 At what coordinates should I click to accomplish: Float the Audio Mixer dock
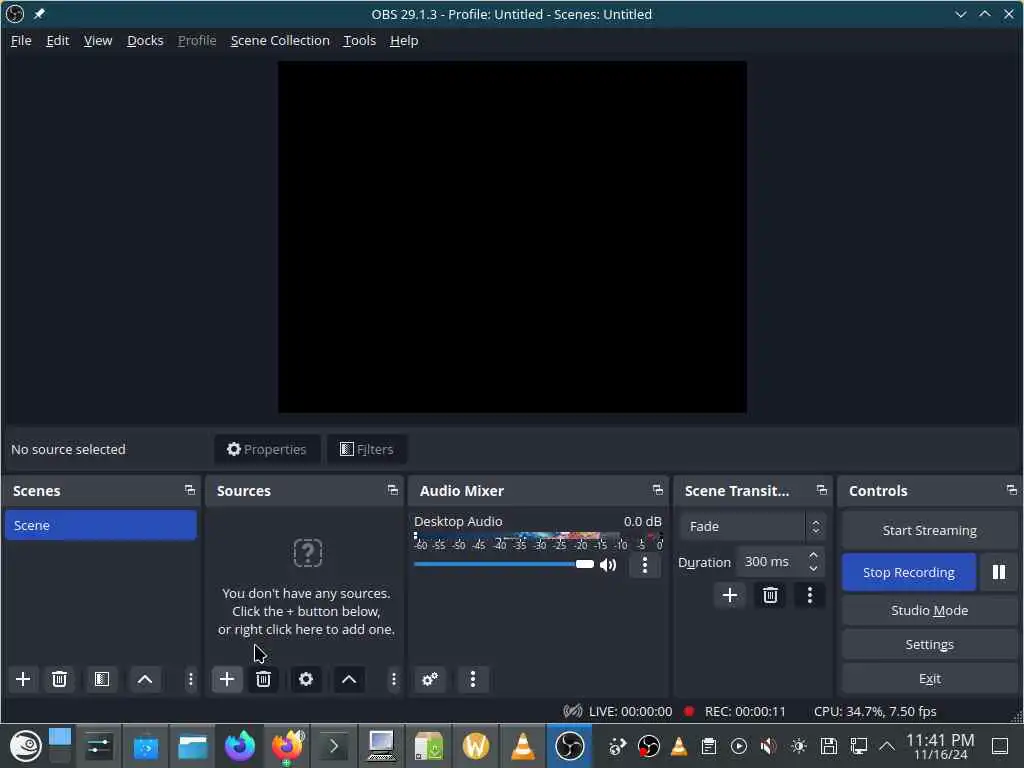pyautogui.click(x=658, y=490)
